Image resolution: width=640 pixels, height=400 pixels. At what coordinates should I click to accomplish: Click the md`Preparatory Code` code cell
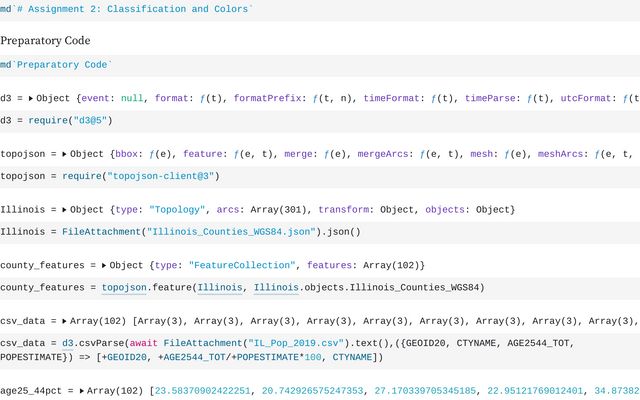coord(320,65)
